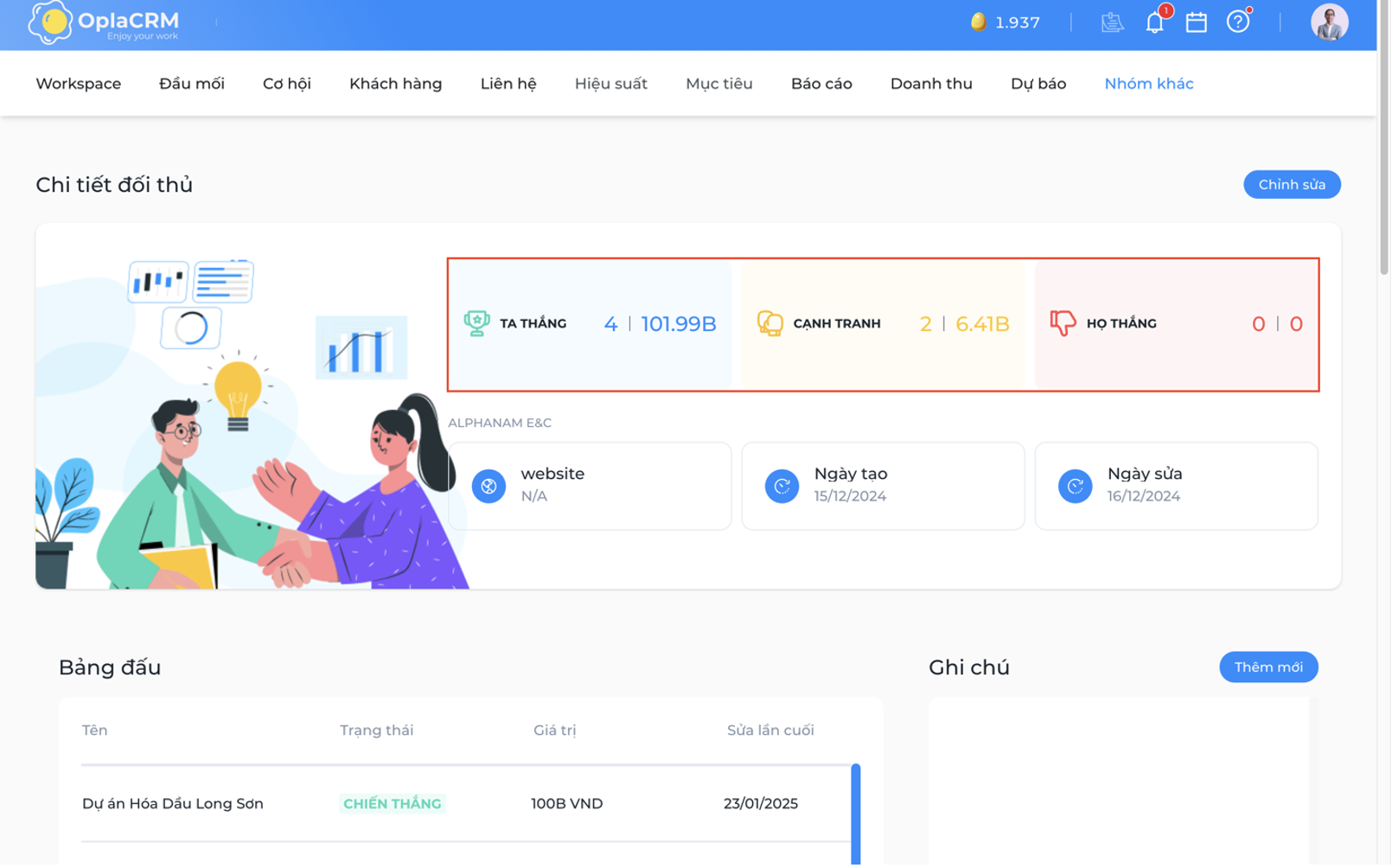1392x868 pixels.
Task: Select the Mục tiêu tab
Action: 719,84
